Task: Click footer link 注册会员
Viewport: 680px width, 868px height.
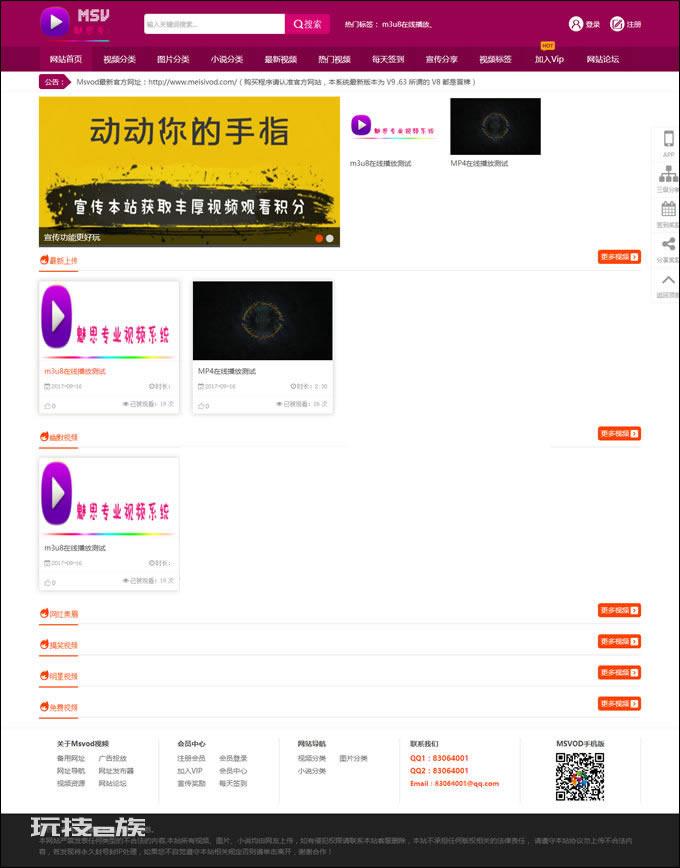Action: point(191,758)
